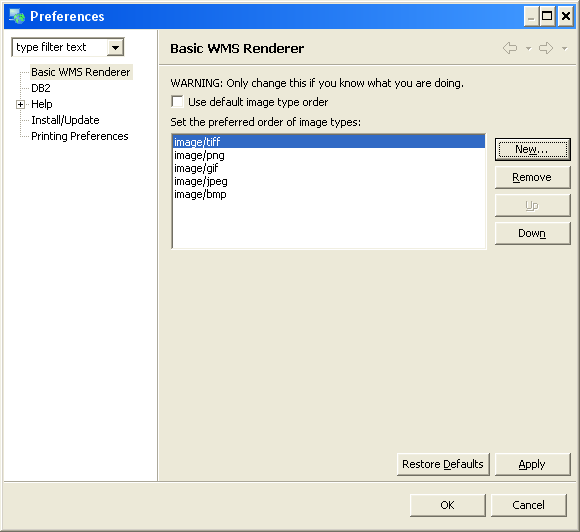Click the Preferences title bar app icon

tap(17, 16)
